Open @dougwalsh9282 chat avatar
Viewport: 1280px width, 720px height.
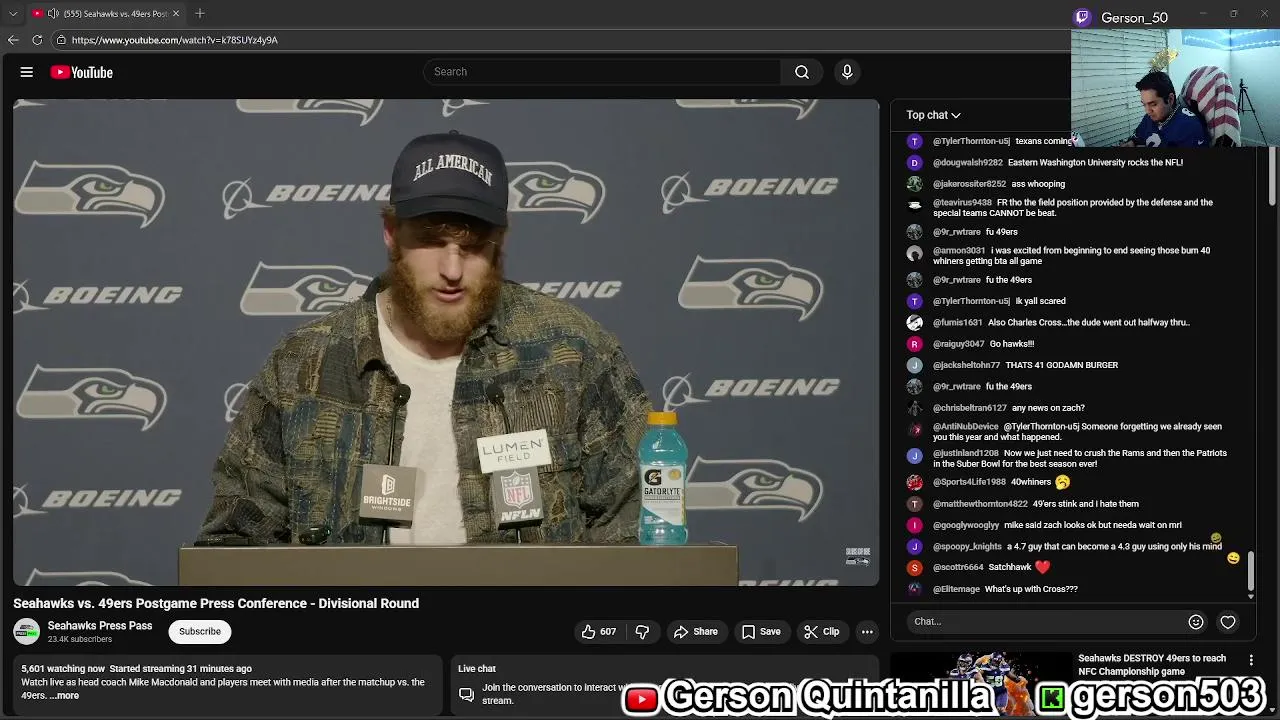click(914, 162)
